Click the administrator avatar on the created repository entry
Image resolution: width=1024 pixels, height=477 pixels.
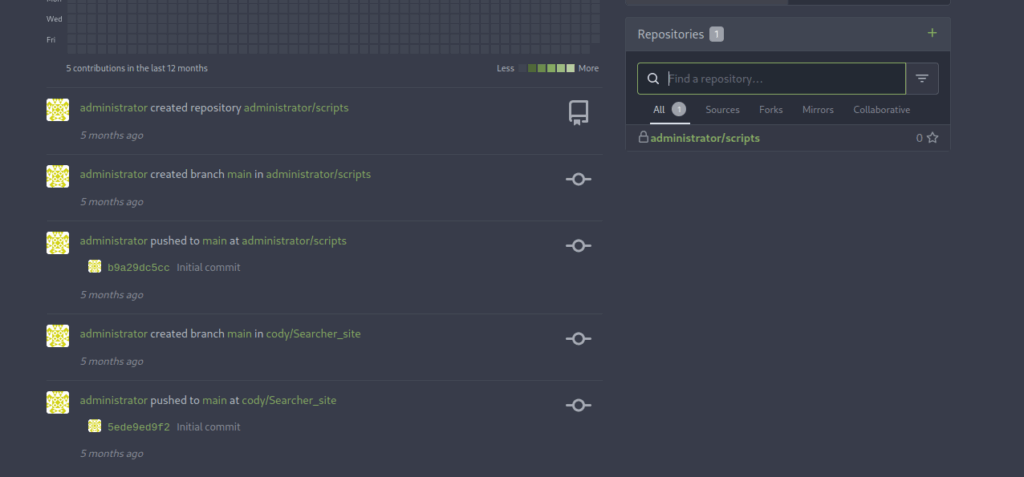point(58,110)
